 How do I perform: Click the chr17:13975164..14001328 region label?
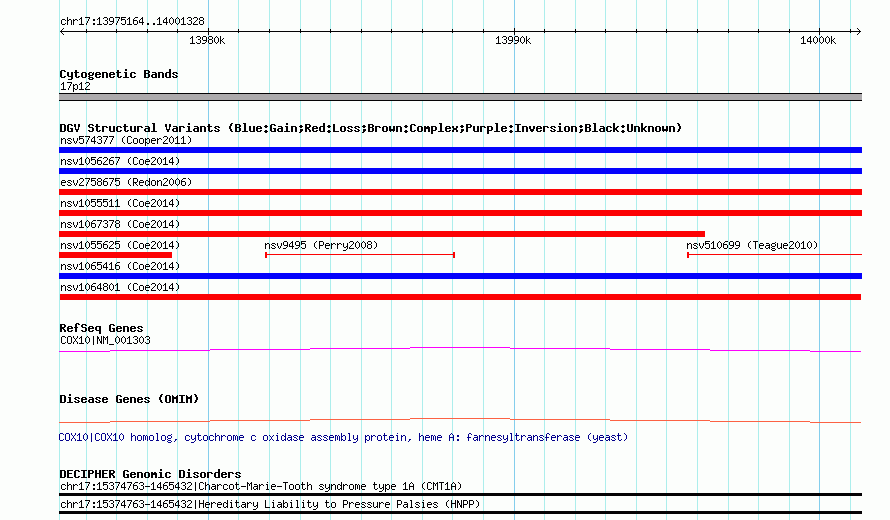132,21
